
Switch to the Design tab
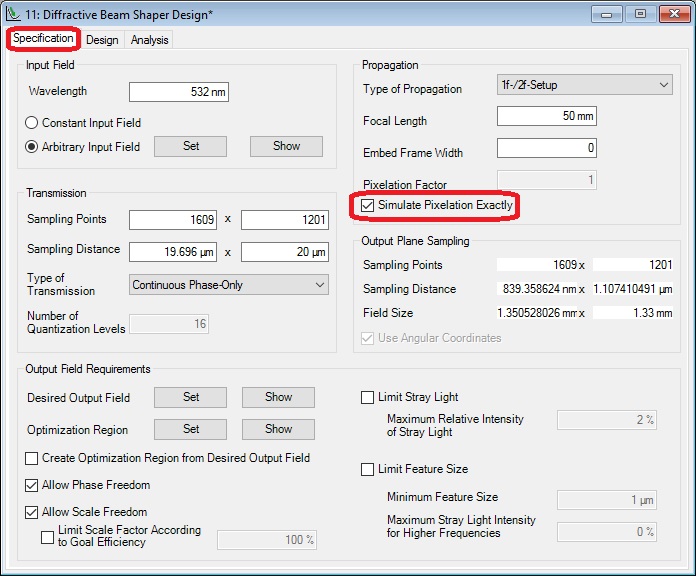coord(102,40)
